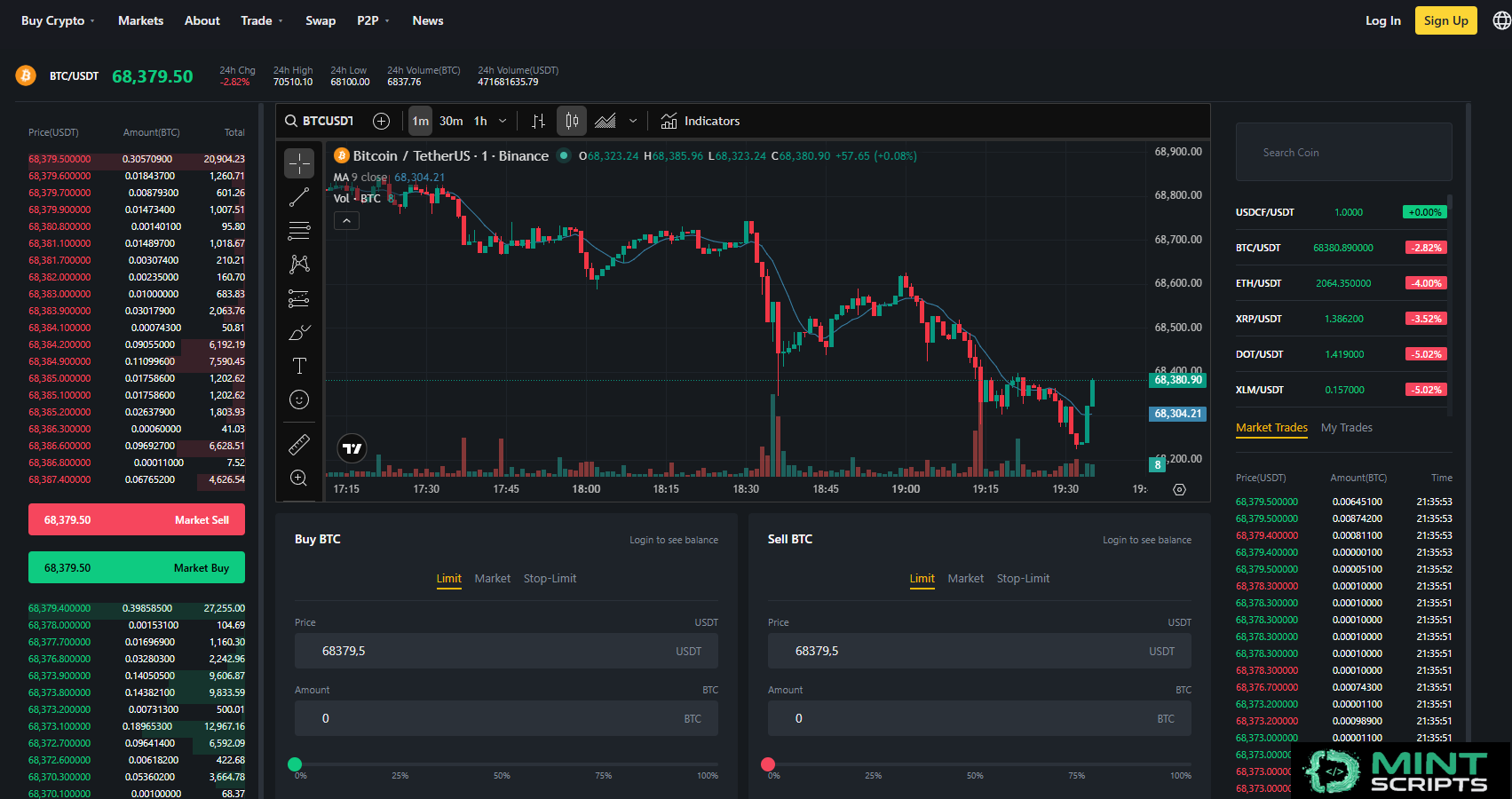Switch chart to candles style
The height and width of the screenshot is (799, 1512).
pyautogui.click(x=572, y=121)
